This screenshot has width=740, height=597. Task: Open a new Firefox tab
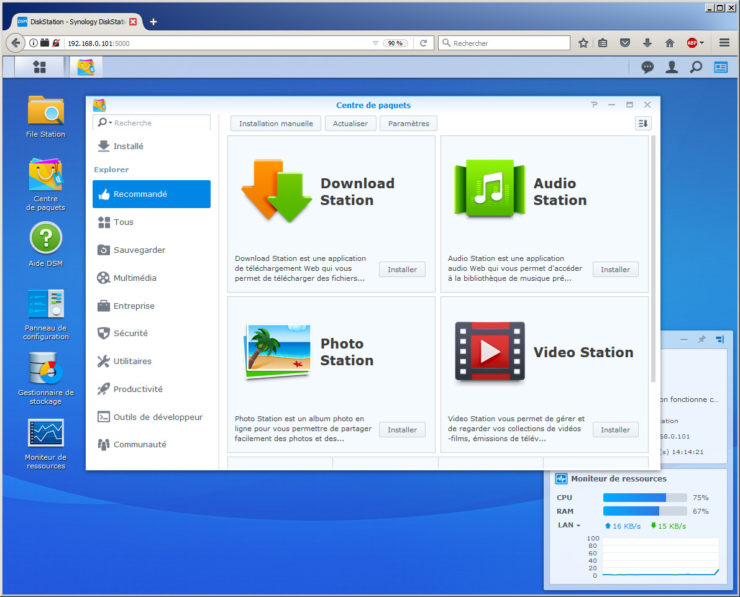153,22
